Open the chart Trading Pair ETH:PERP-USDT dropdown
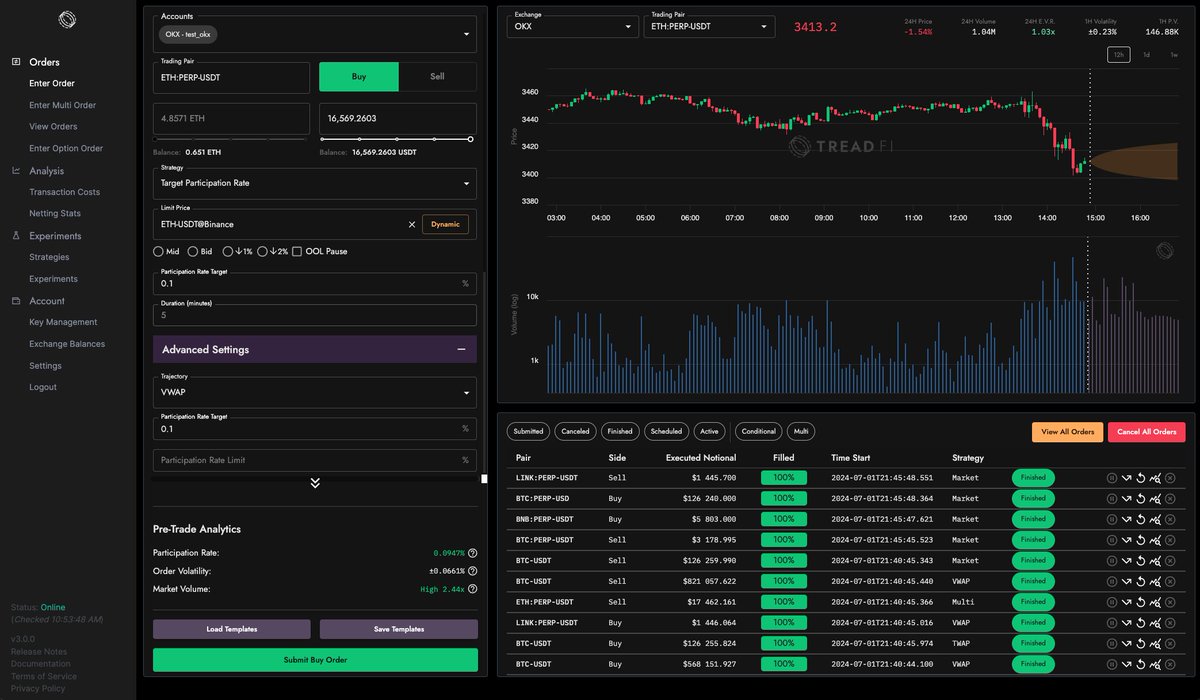This screenshot has height=700, width=1200. pyautogui.click(x=709, y=25)
